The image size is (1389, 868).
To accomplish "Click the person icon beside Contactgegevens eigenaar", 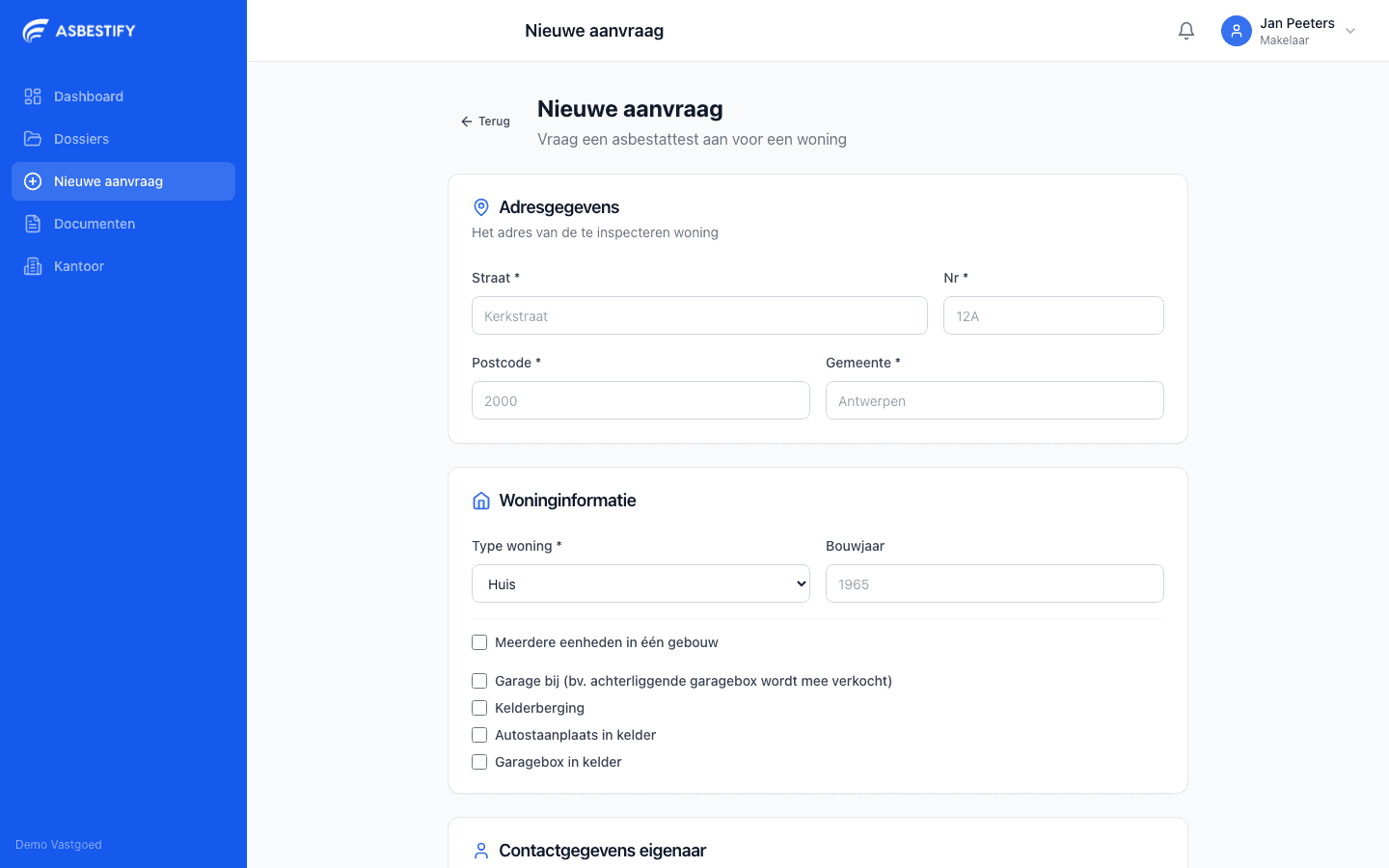I will click(481, 851).
